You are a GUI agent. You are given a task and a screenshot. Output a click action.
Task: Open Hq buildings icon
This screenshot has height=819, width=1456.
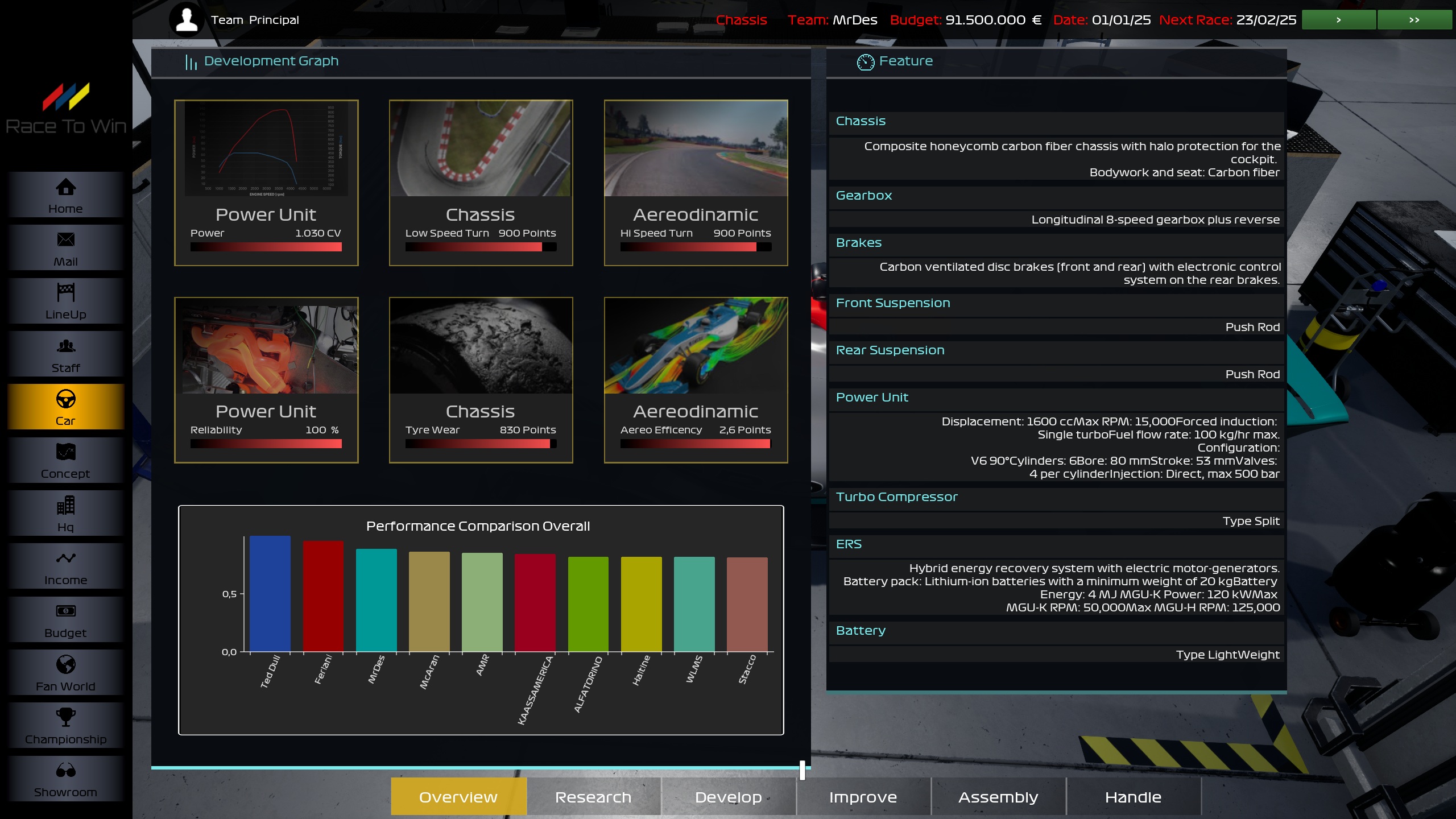pos(65,505)
